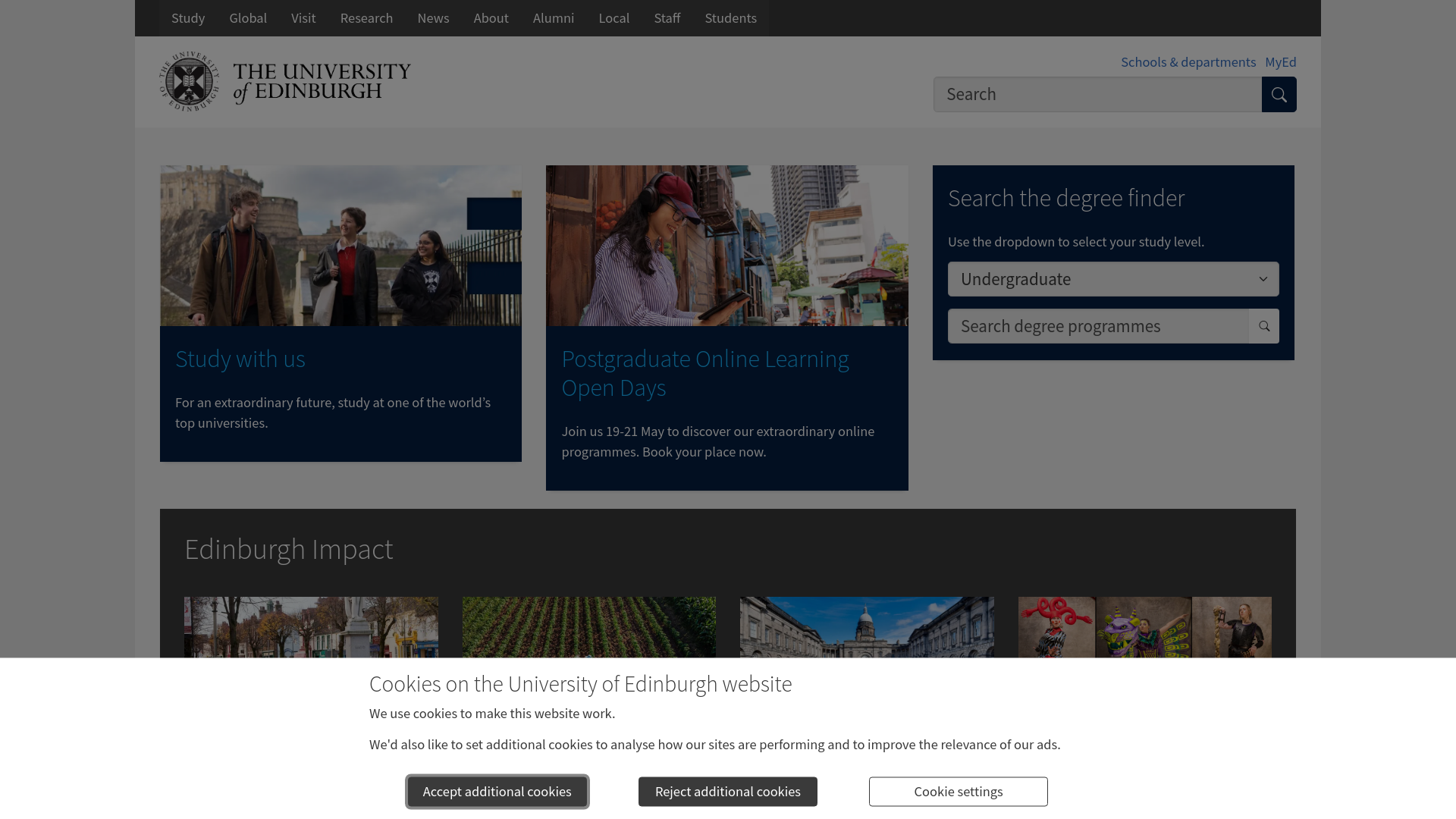Screen dimensions: 1456x819
Task: Open the Study menu item
Action: pos(188,18)
